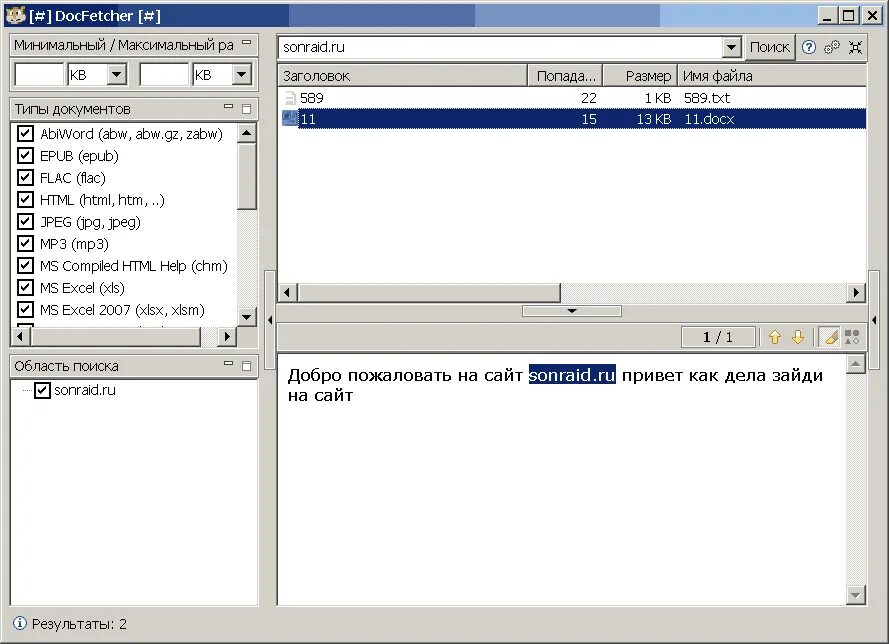Click the Поиск search button
The image size is (889, 644).
coord(769,47)
